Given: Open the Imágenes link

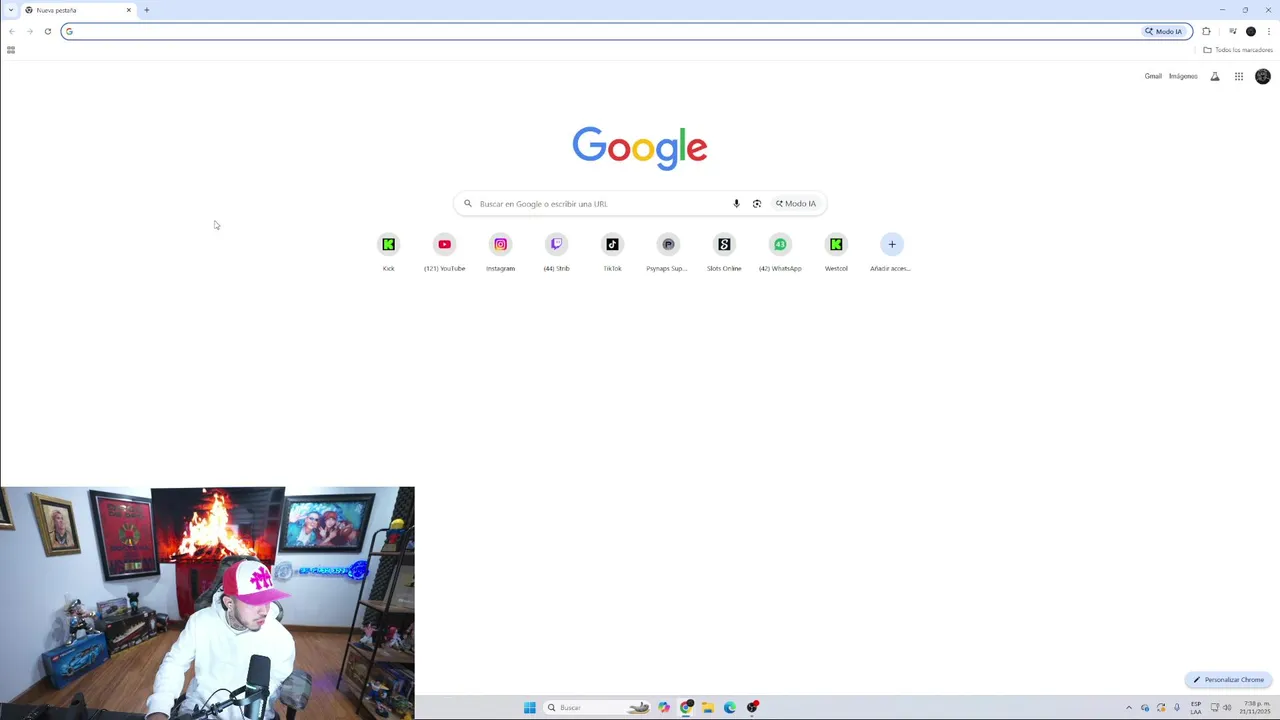Looking at the screenshot, I should [x=1183, y=76].
